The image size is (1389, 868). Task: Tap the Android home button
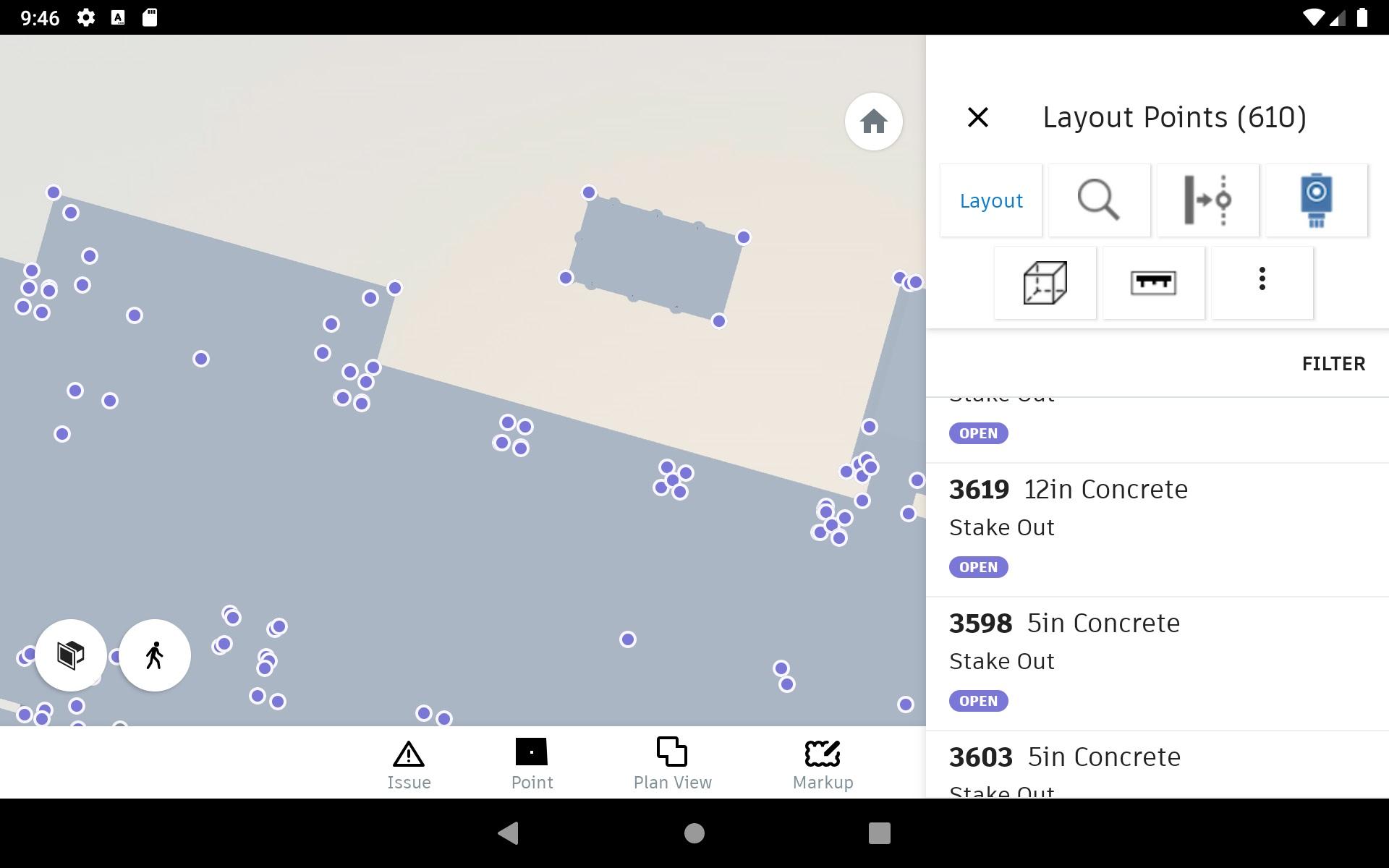point(694,833)
